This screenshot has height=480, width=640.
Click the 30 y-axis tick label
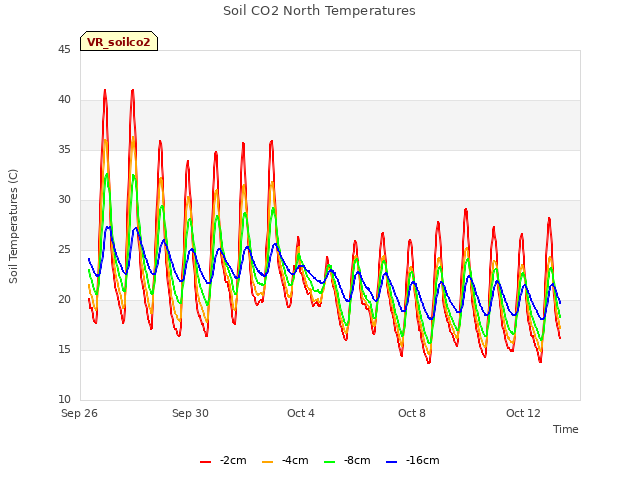point(64,200)
